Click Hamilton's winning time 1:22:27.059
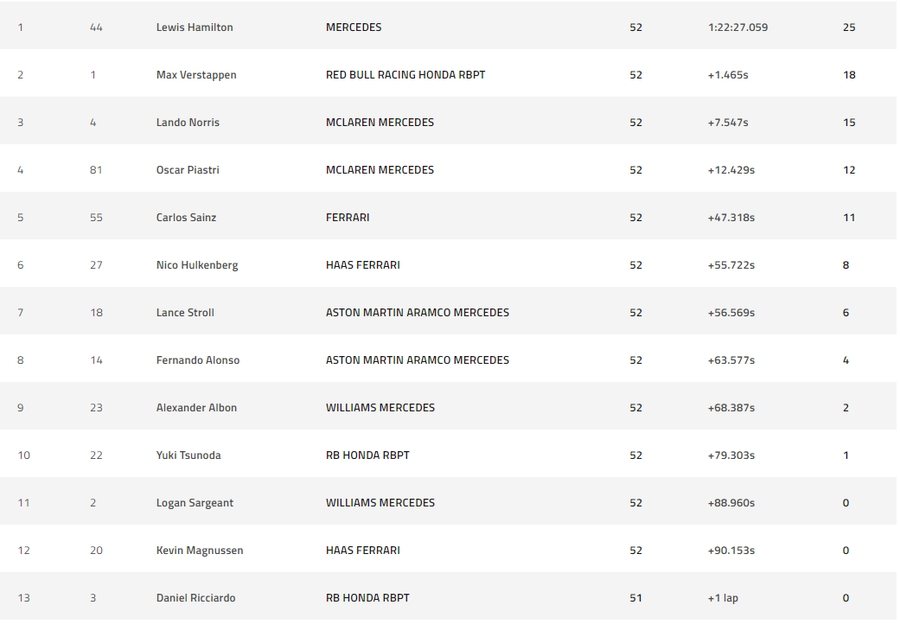The width and height of the screenshot is (900, 623). pyautogui.click(x=738, y=27)
